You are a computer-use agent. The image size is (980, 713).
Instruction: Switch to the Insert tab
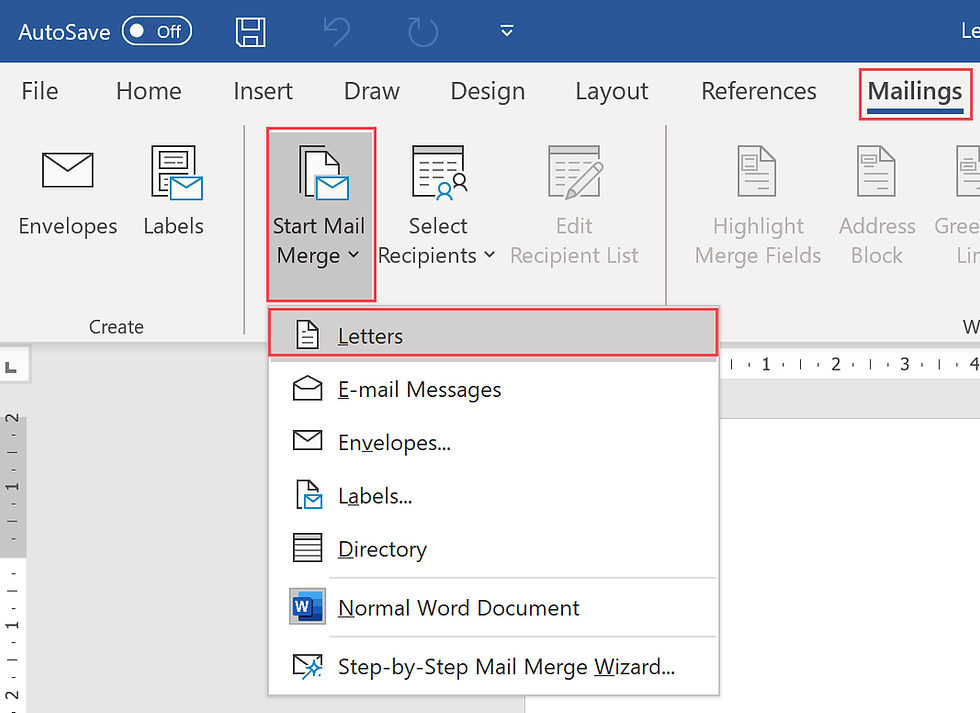pos(262,91)
